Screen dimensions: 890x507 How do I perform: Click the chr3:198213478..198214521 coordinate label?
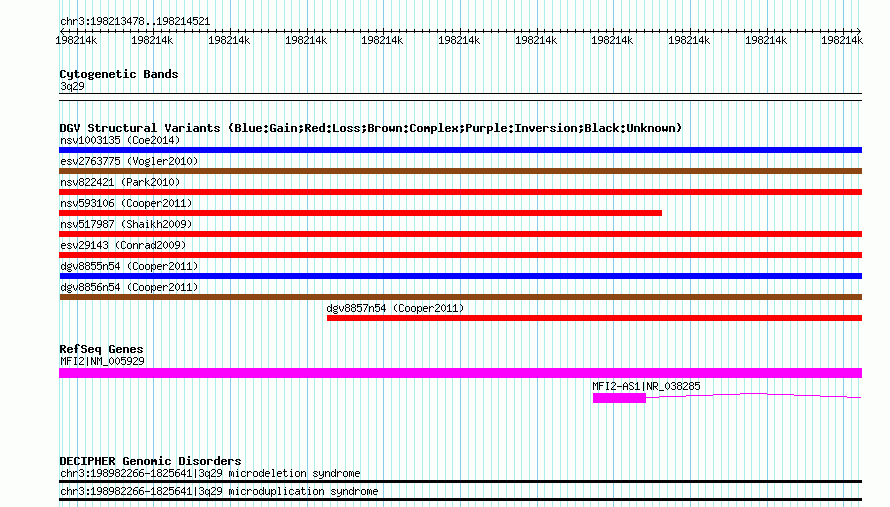point(135,22)
